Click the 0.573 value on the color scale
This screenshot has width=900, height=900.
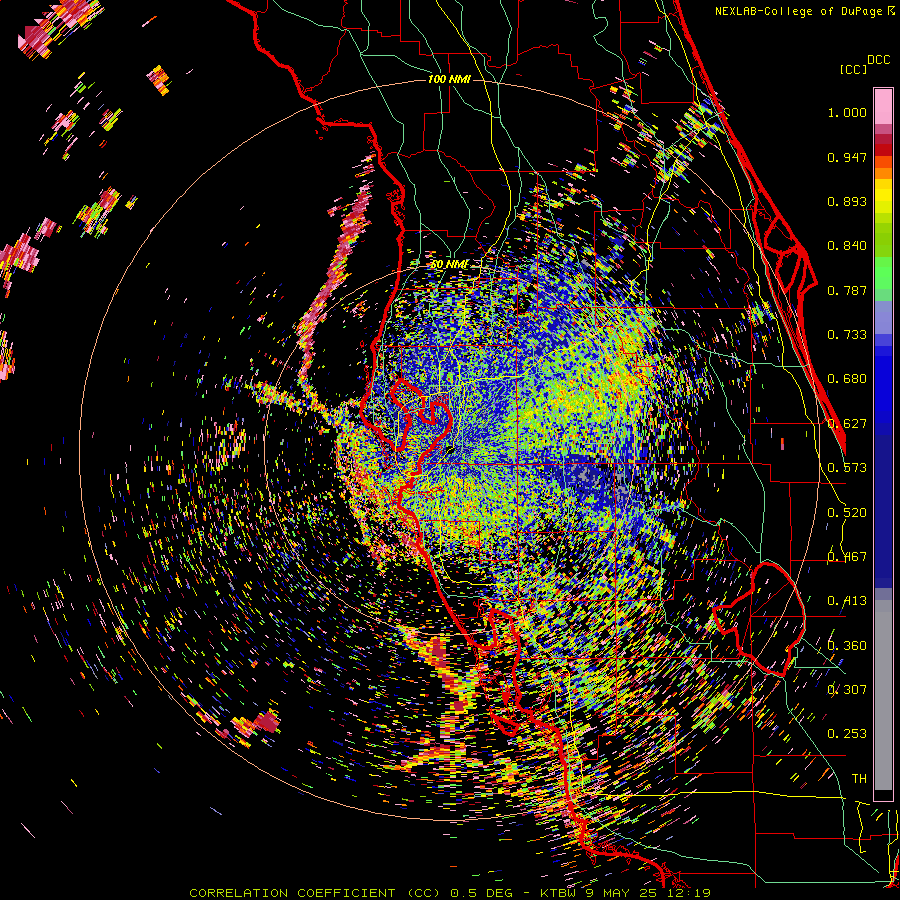point(847,468)
